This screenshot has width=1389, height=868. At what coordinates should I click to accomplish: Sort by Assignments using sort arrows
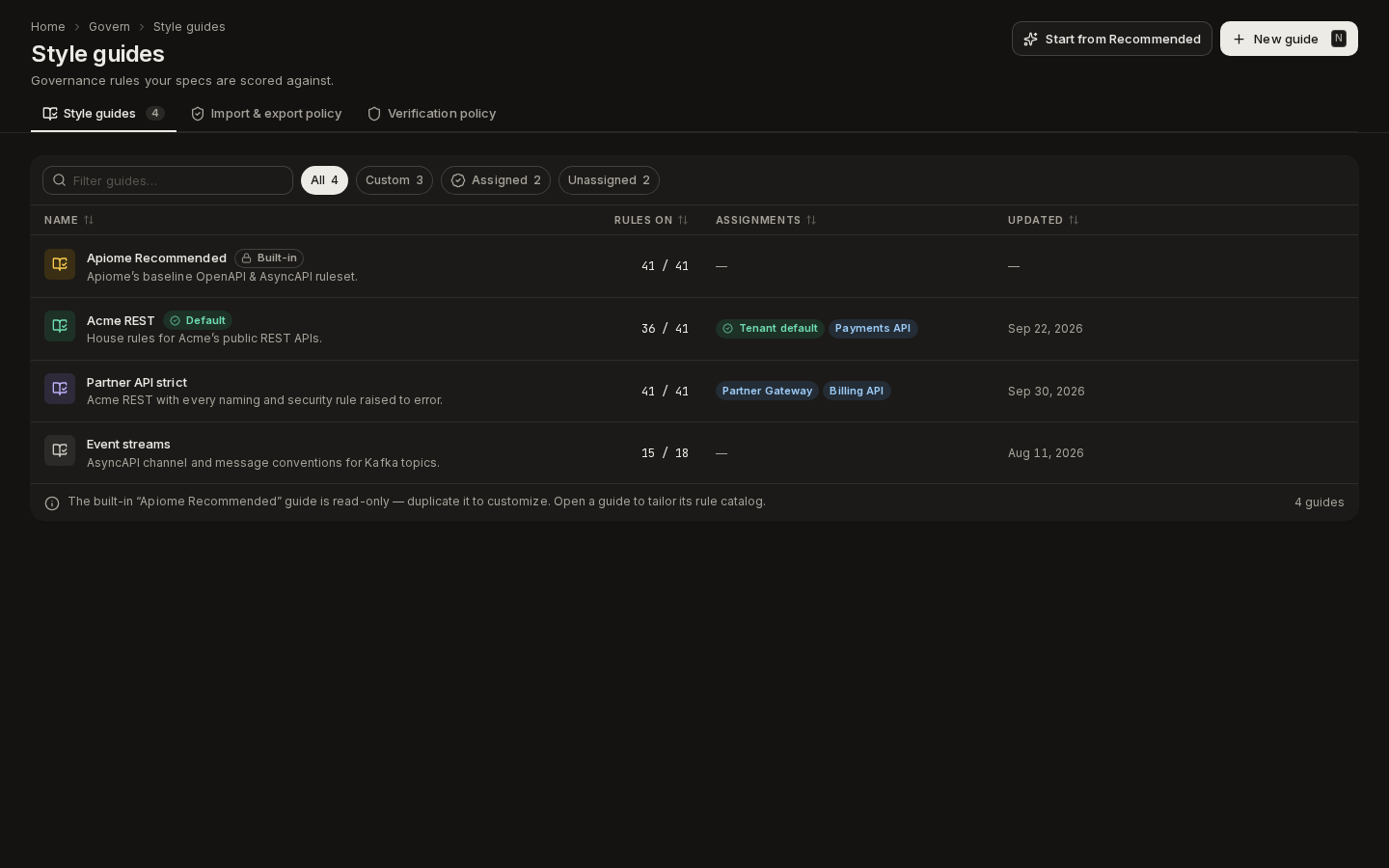coord(811,220)
